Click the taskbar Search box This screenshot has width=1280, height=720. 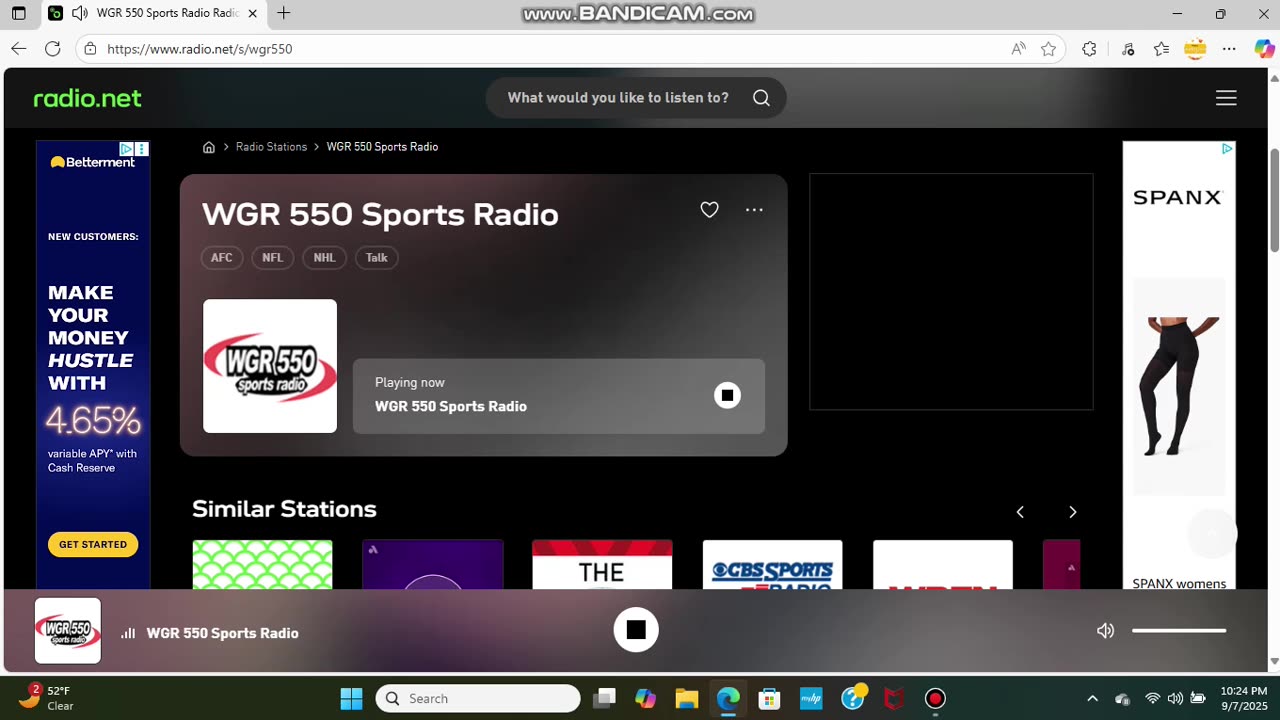[478, 699]
